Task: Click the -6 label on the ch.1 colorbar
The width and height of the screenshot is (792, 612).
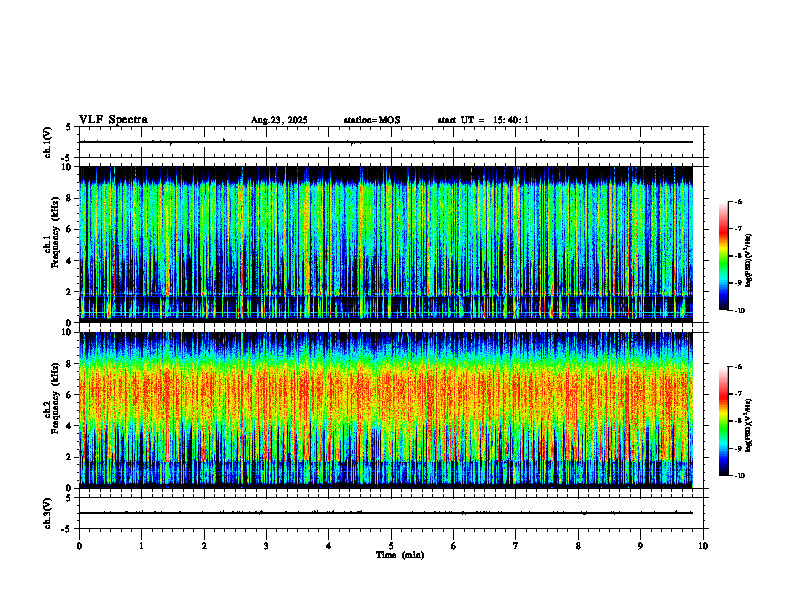Action: [738, 202]
